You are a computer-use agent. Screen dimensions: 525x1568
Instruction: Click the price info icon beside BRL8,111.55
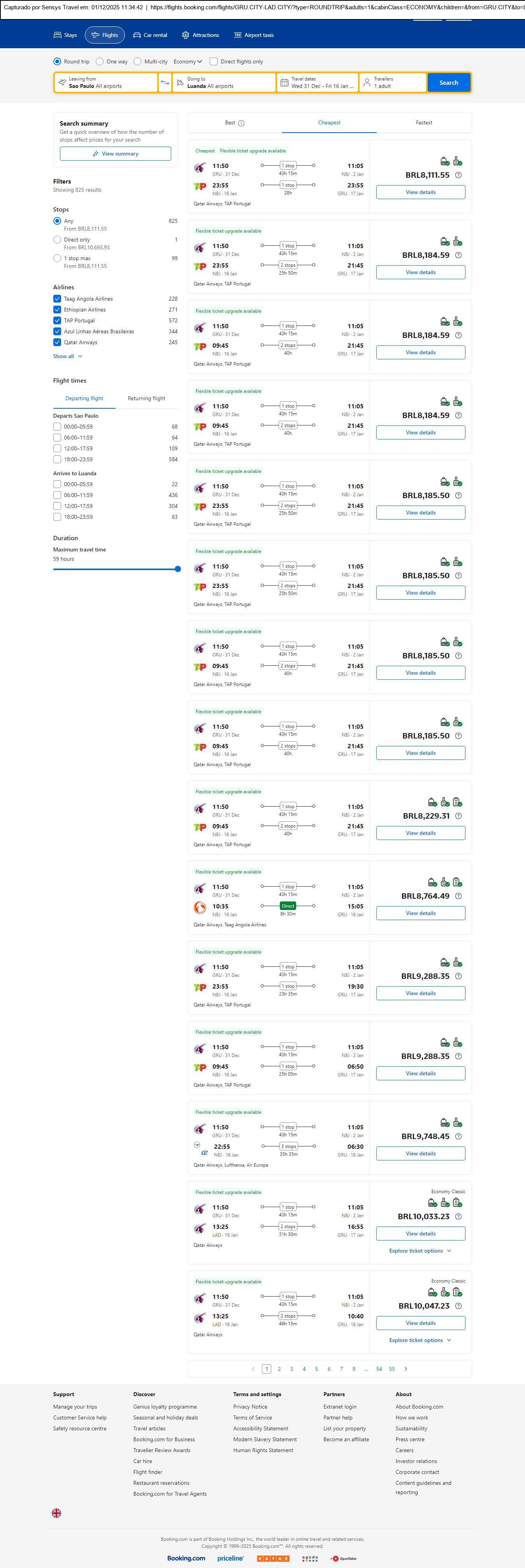point(458,175)
